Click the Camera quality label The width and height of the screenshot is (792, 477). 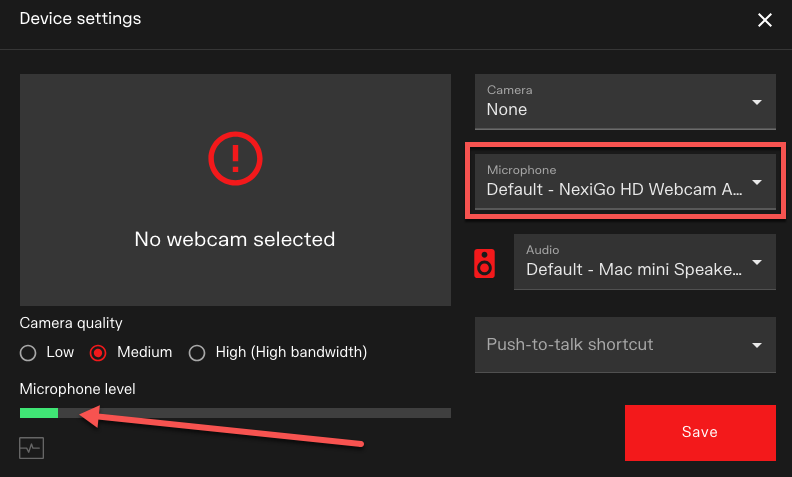[71, 323]
